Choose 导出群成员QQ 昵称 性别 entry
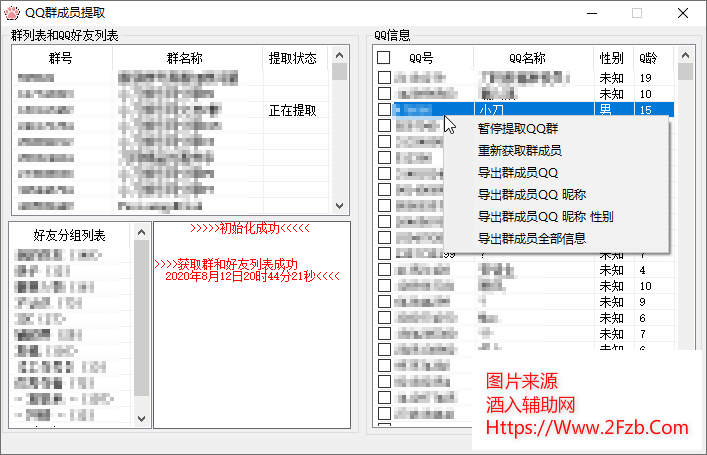This screenshot has height=455, width=707. [546, 217]
